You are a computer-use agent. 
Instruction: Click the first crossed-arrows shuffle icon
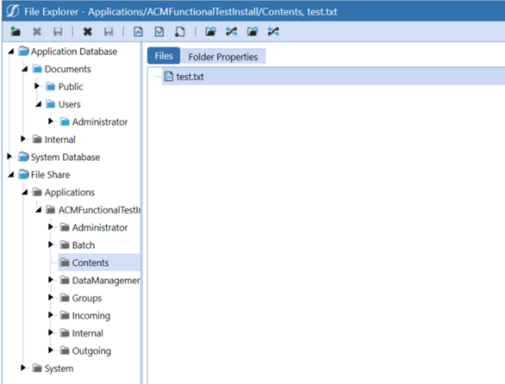pos(231,32)
